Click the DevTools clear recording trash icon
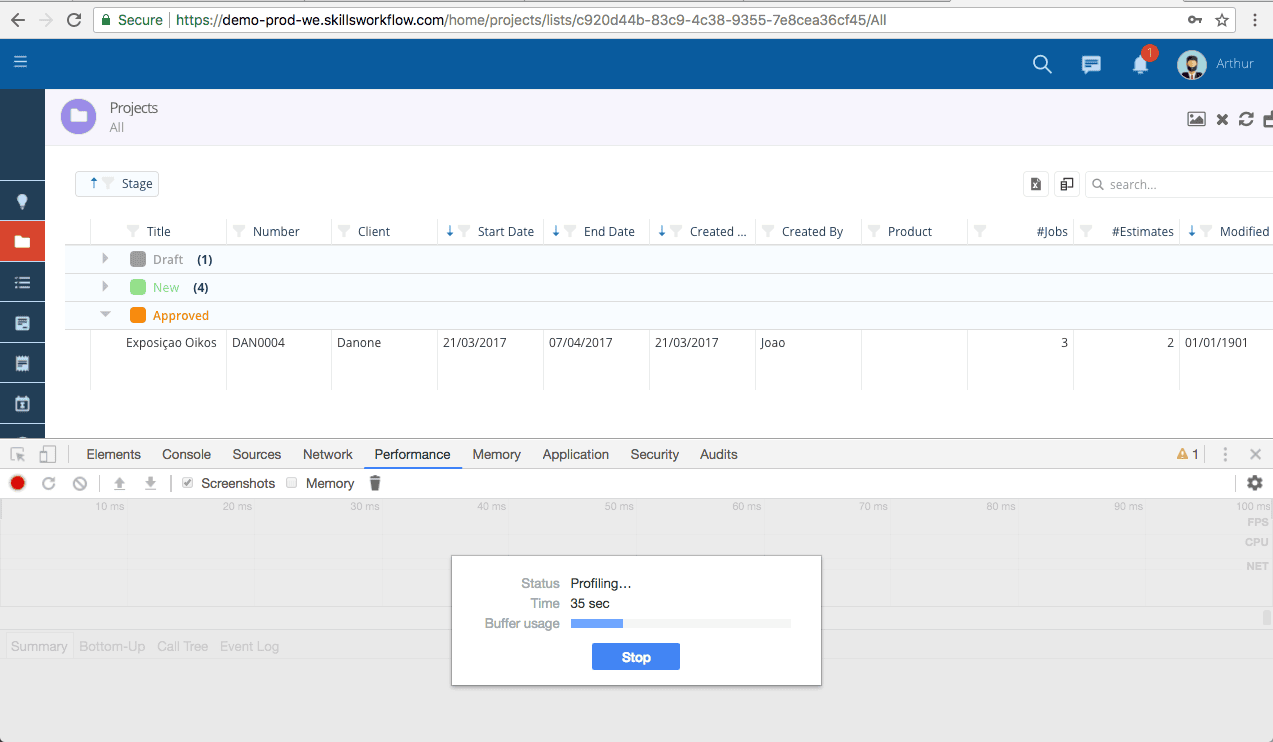1273x742 pixels. (x=375, y=483)
